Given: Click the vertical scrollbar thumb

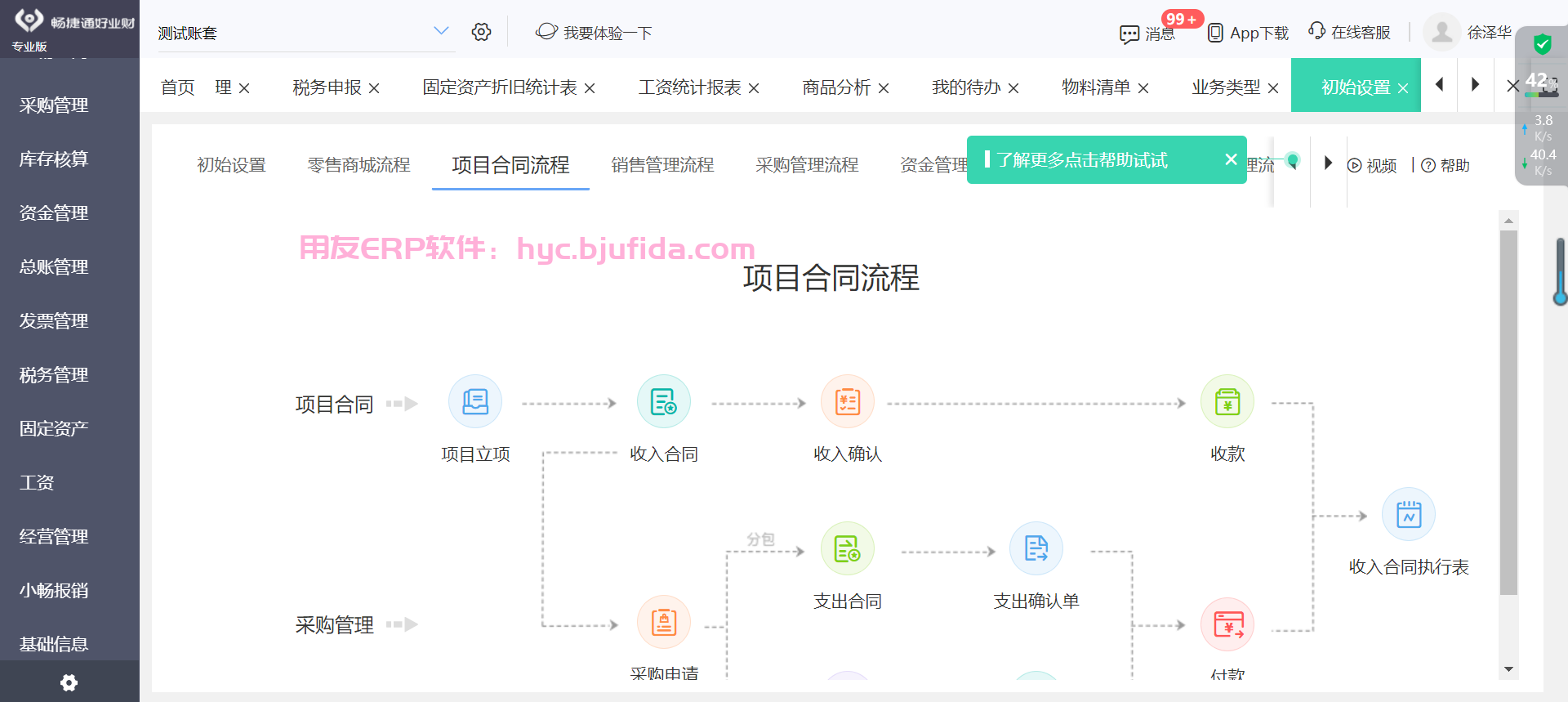Looking at the screenshot, I should pos(1508,413).
